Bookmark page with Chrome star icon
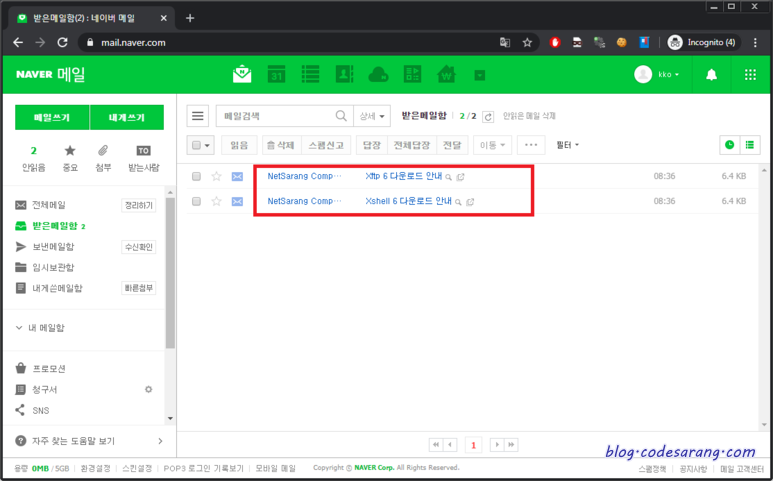This screenshot has height=481, width=773. (527, 42)
